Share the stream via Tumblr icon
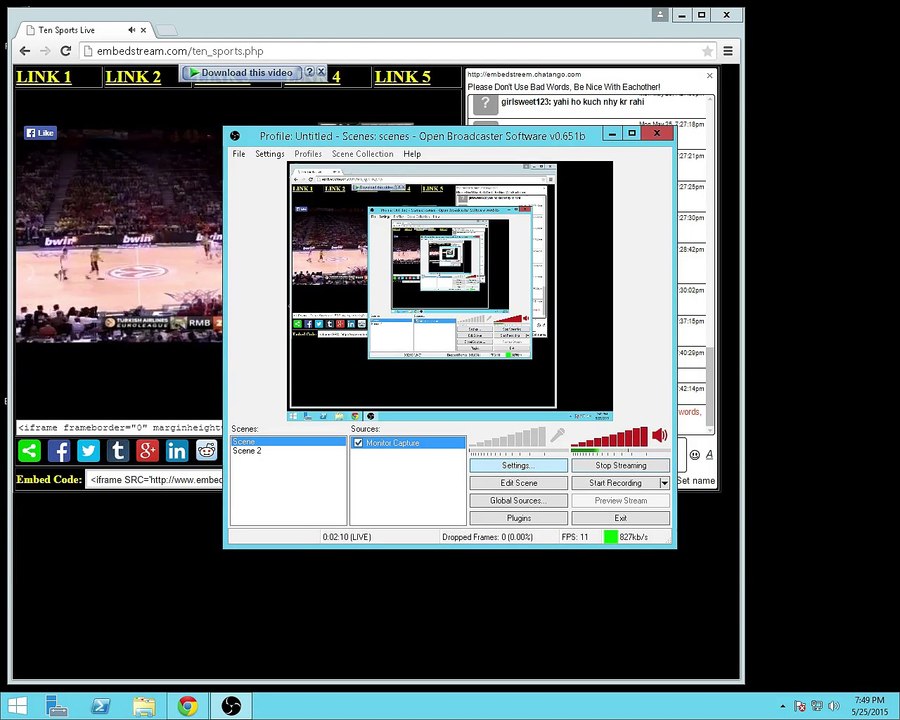 click(x=118, y=451)
